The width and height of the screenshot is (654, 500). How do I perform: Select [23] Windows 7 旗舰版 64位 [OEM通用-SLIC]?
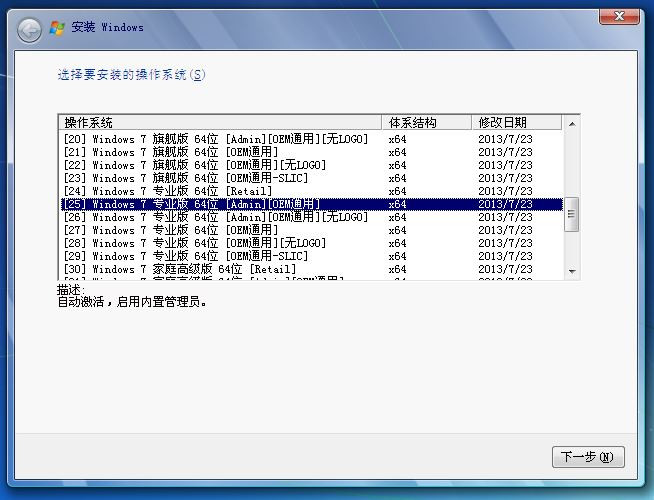point(312,178)
